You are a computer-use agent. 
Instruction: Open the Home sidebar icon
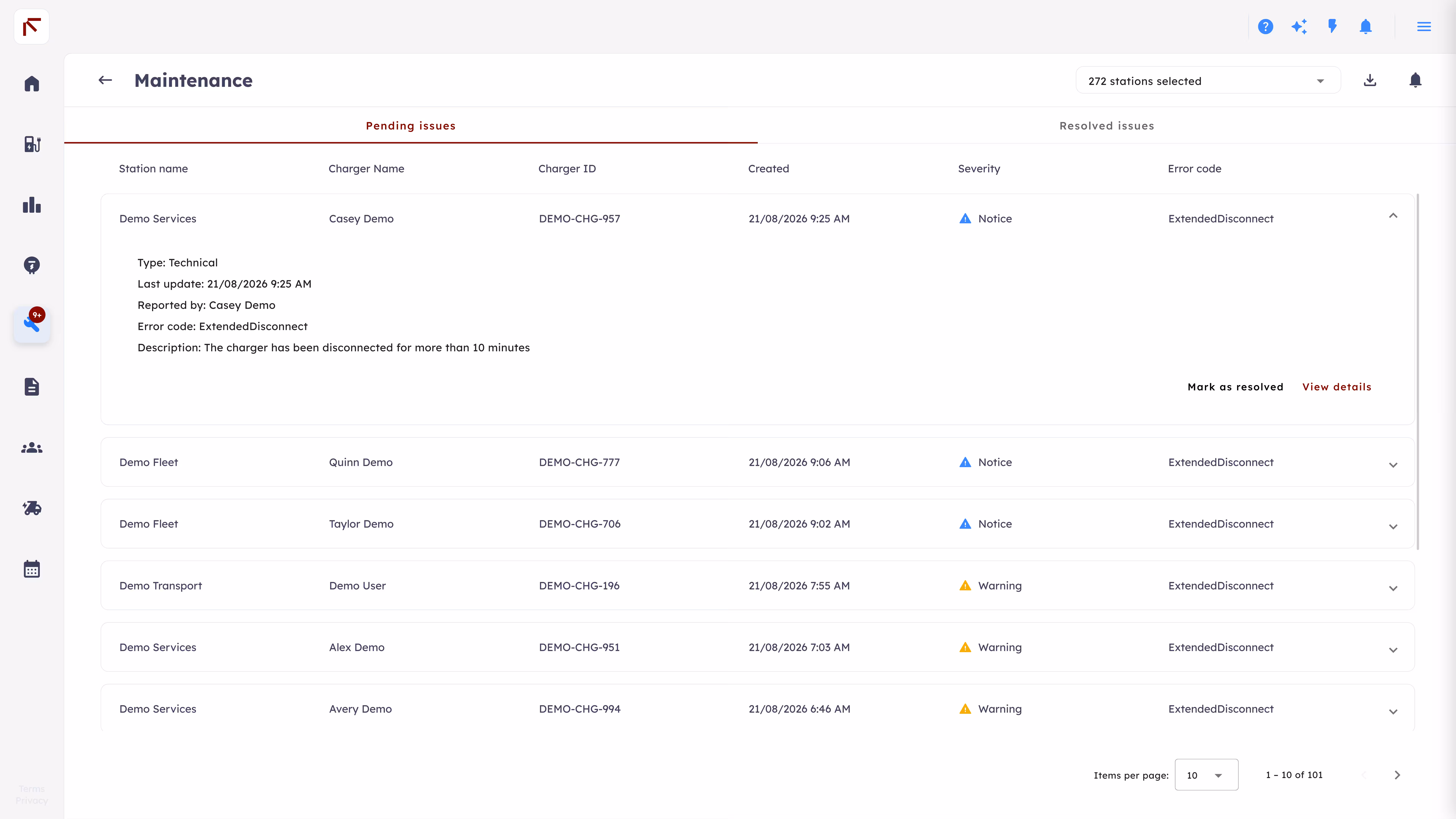click(x=32, y=84)
